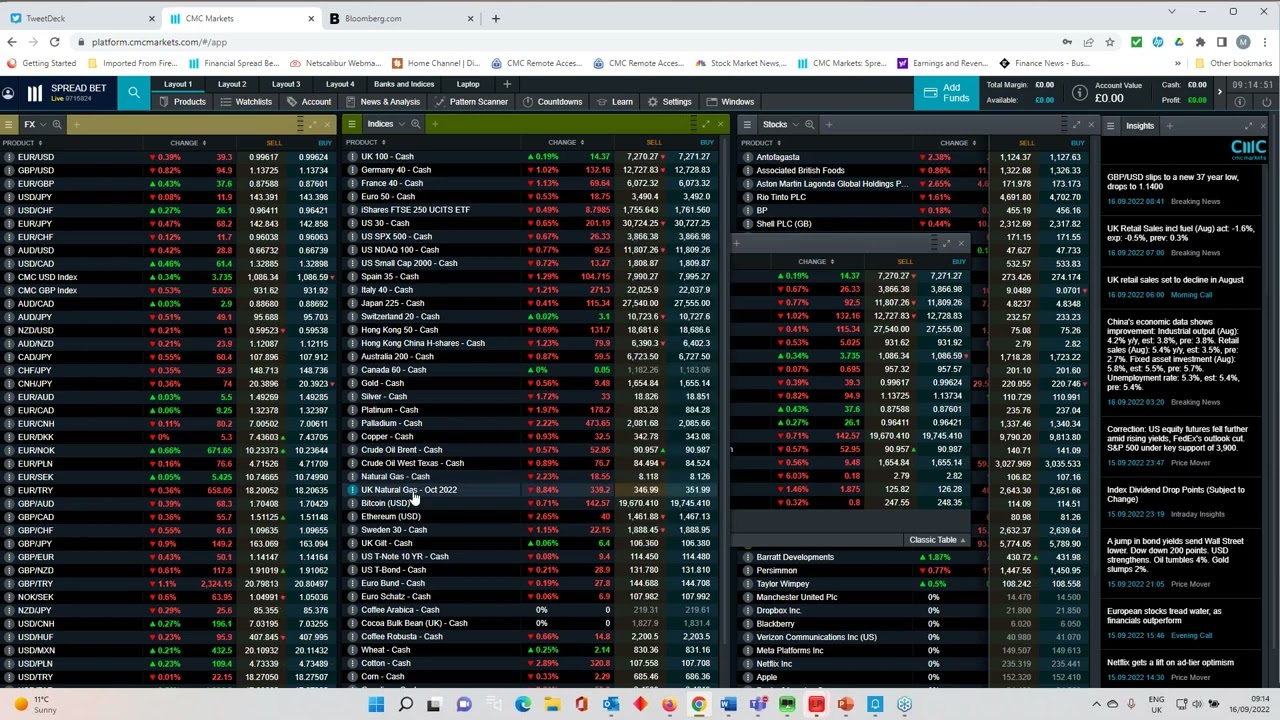The image size is (1280, 720).
Task: Open account value info icon
Action: (1080, 93)
